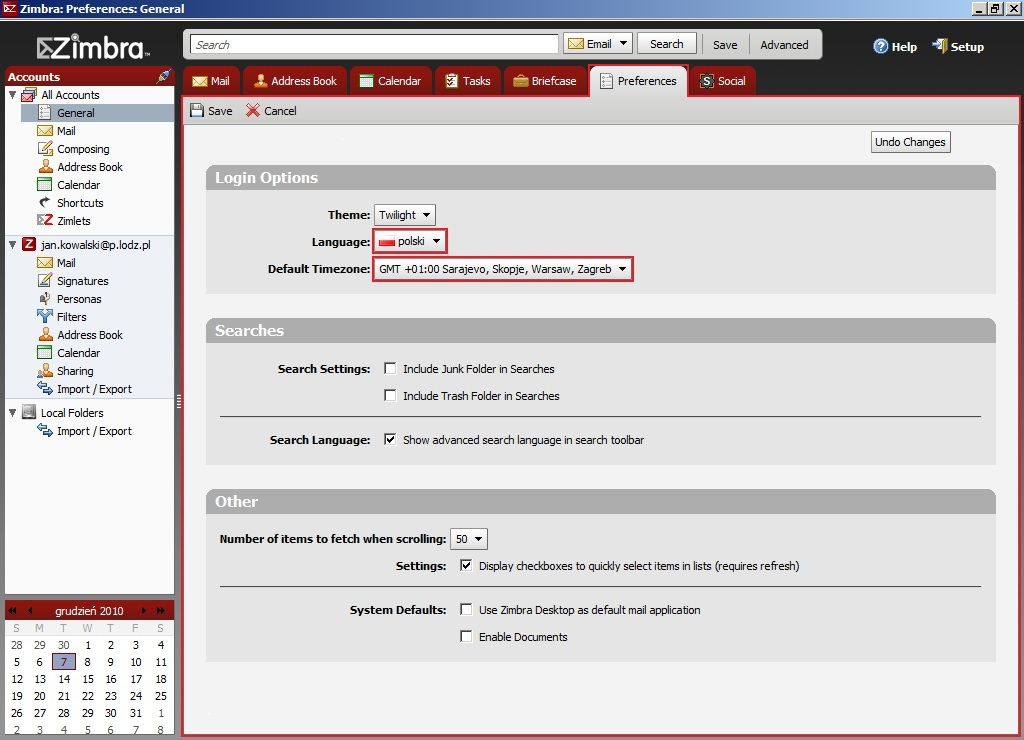Open the Theme dropdown showing Twilight
Viewport: 1024px width, 740px height.
pyautogui.click(x=405, y=215)
